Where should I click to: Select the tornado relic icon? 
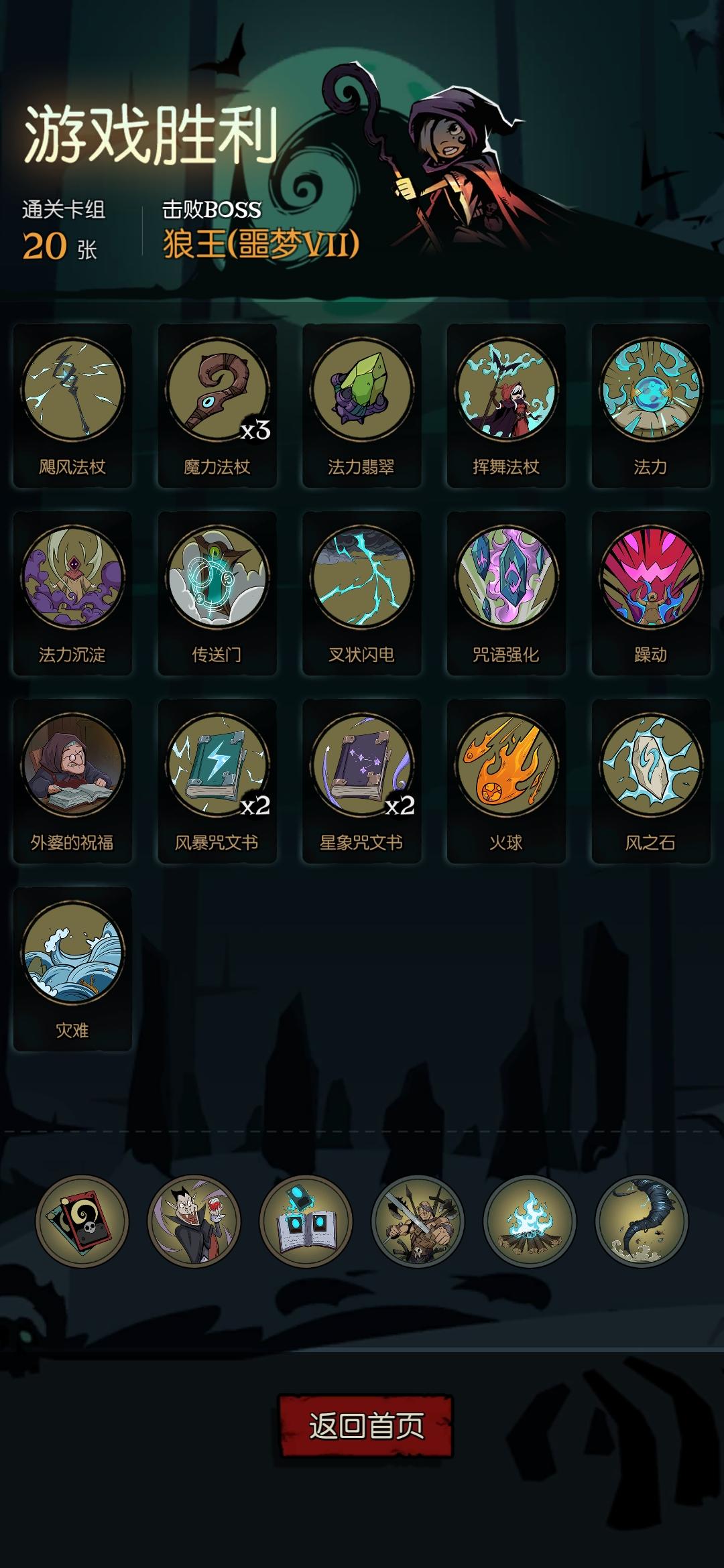point(642,1221)
